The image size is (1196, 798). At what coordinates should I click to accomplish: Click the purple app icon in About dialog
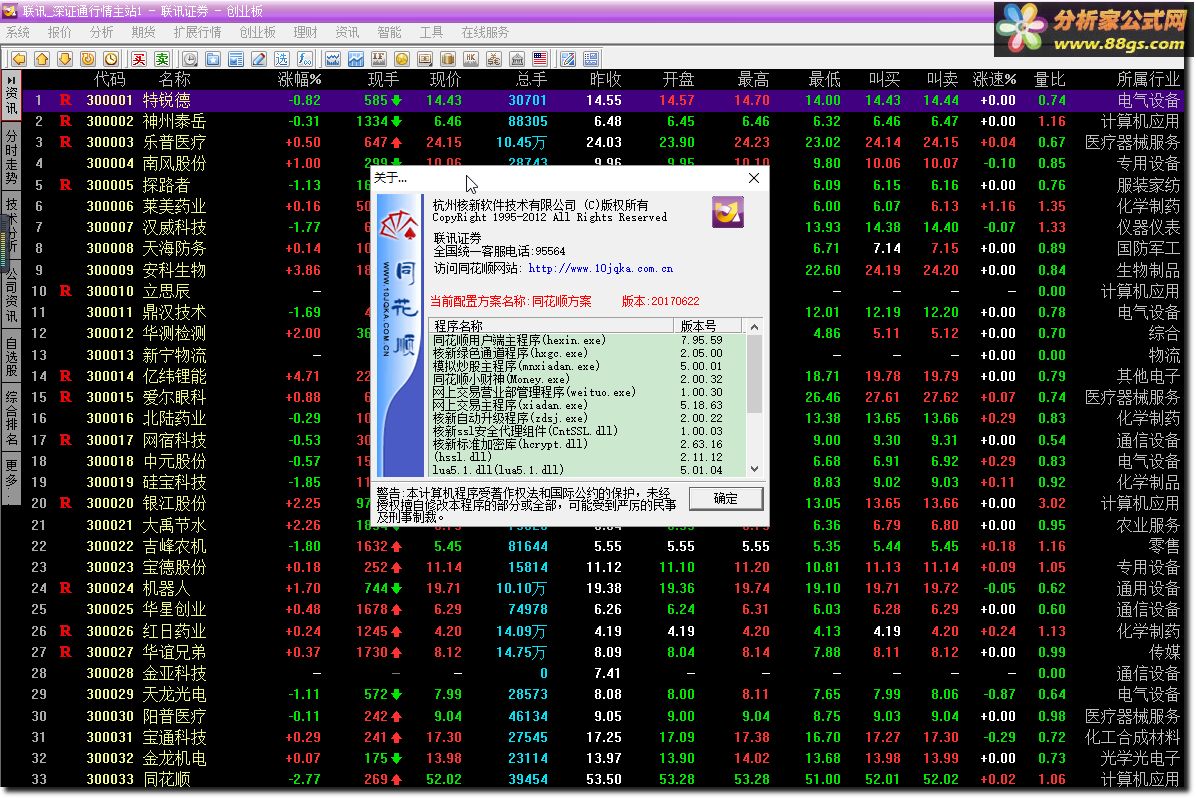(728, 211)
